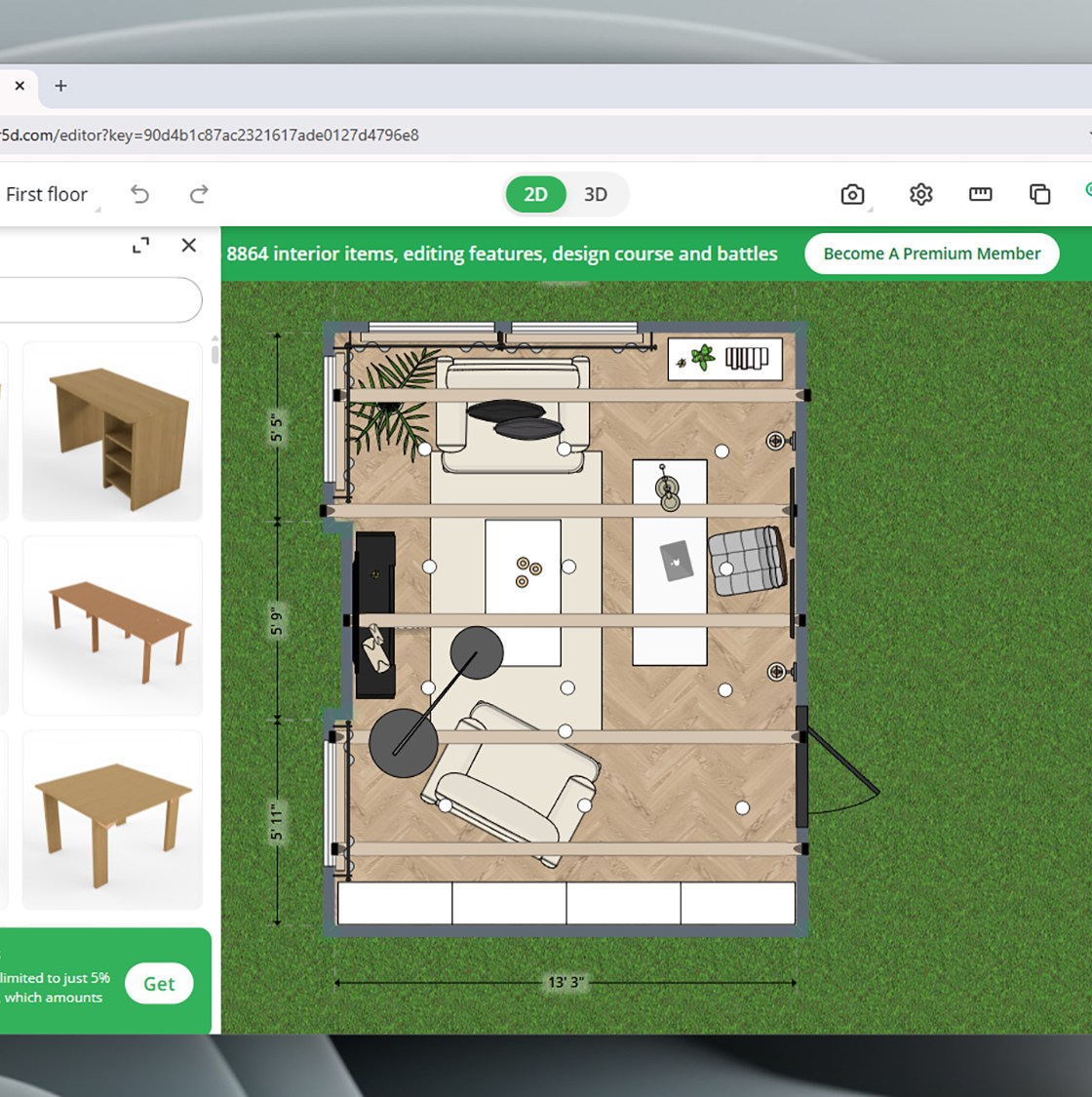Undo the last action

tap(139, 194)
